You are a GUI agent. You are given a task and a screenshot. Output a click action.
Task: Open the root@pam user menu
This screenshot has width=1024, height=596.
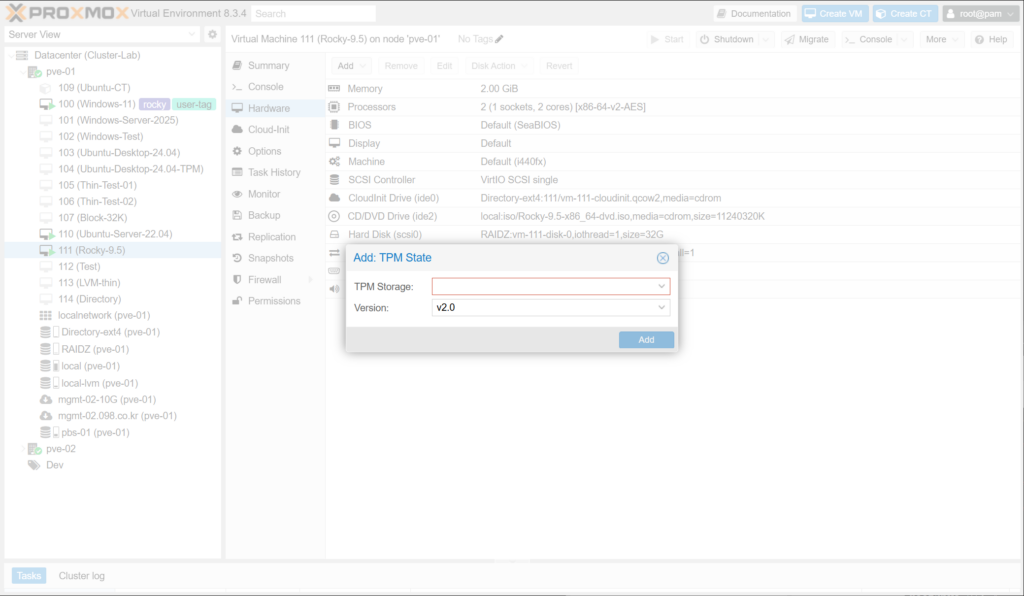[980, 14]
